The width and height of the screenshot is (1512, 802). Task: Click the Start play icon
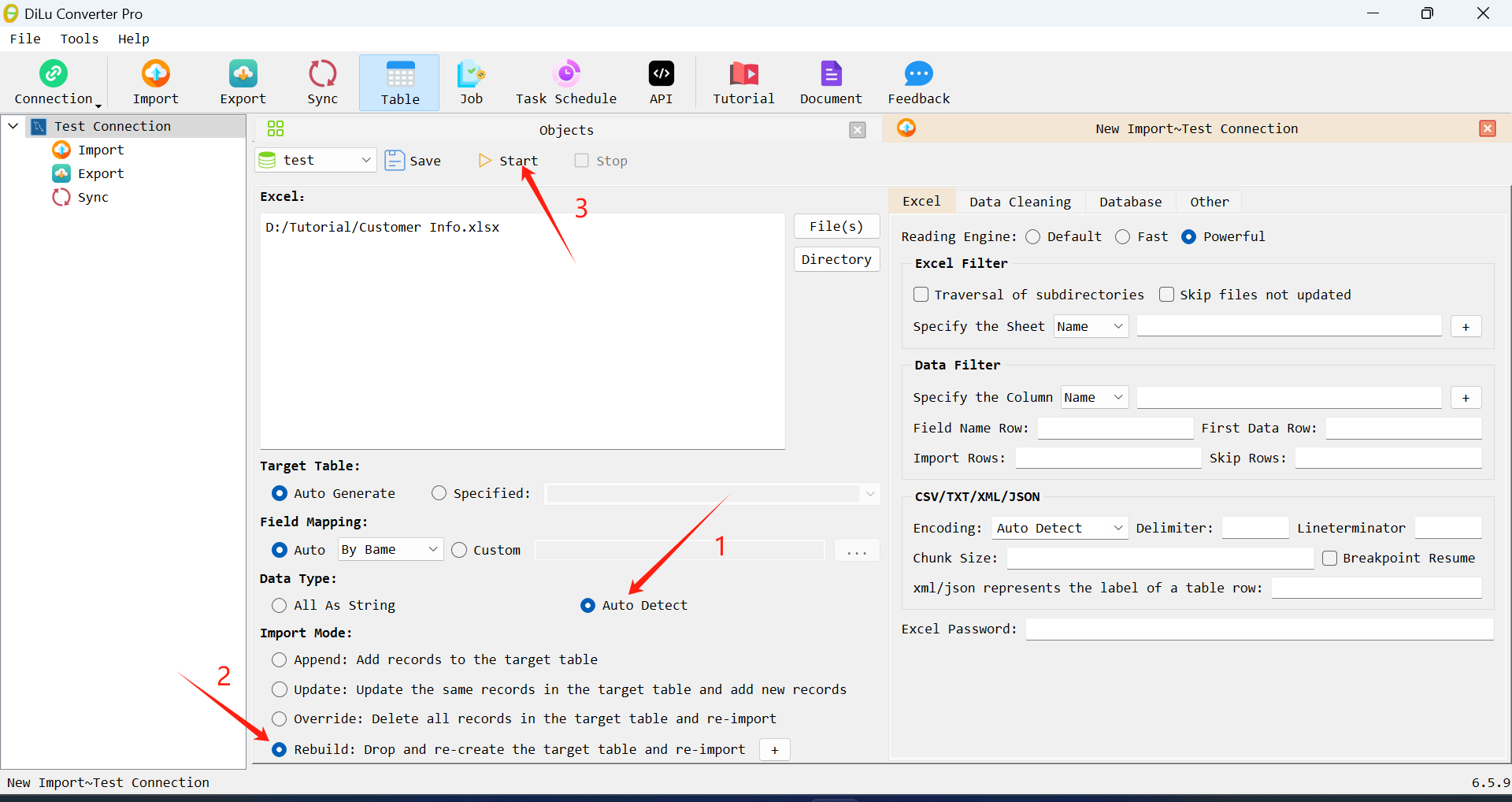(x=484, y=161)
